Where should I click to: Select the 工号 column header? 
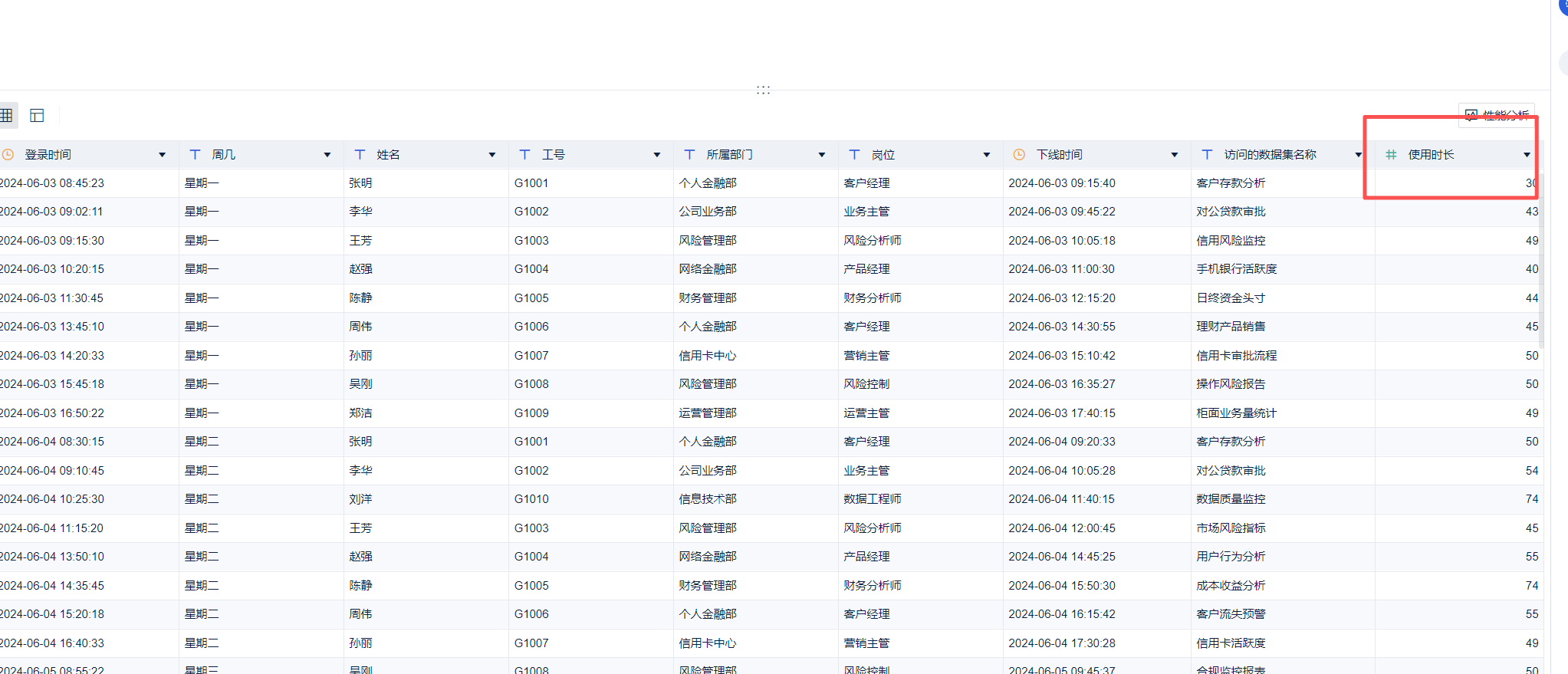[554, 155]
